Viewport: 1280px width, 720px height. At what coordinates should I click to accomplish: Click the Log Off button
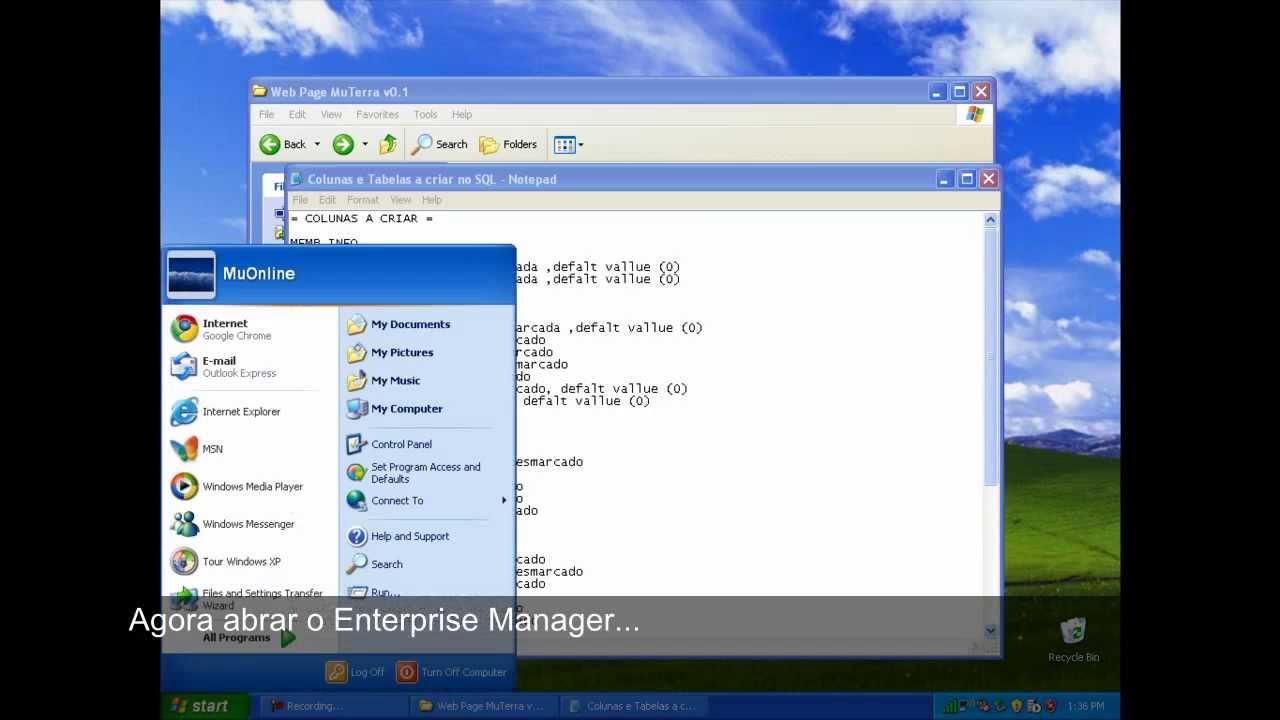pyautogui.click(x=356, y=672)
